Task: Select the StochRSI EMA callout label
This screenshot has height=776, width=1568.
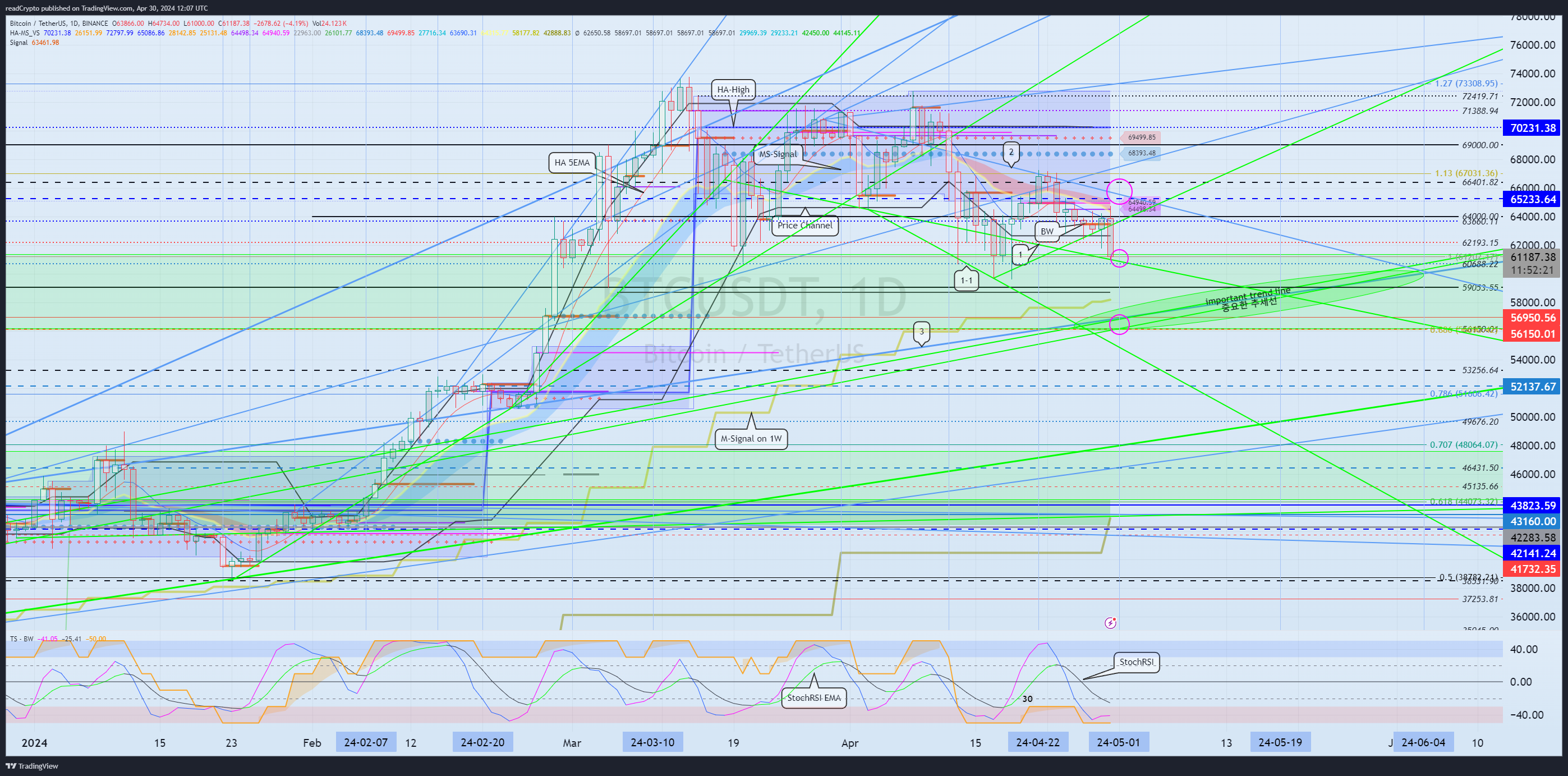Action: click(814, 697)
